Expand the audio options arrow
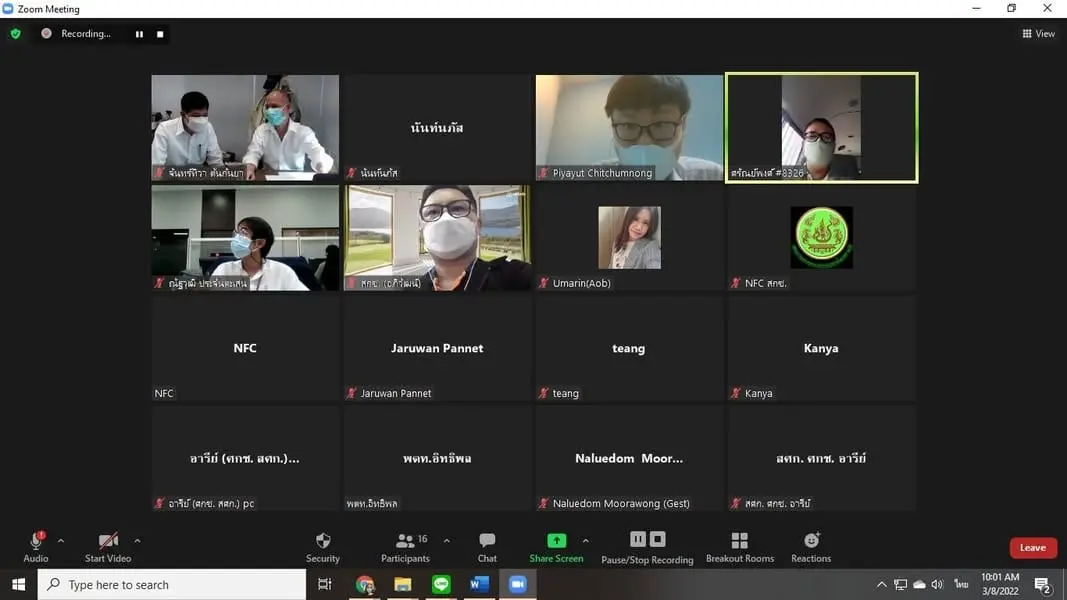This screenshot has width=1067, height=600. (x=61, y=541)
